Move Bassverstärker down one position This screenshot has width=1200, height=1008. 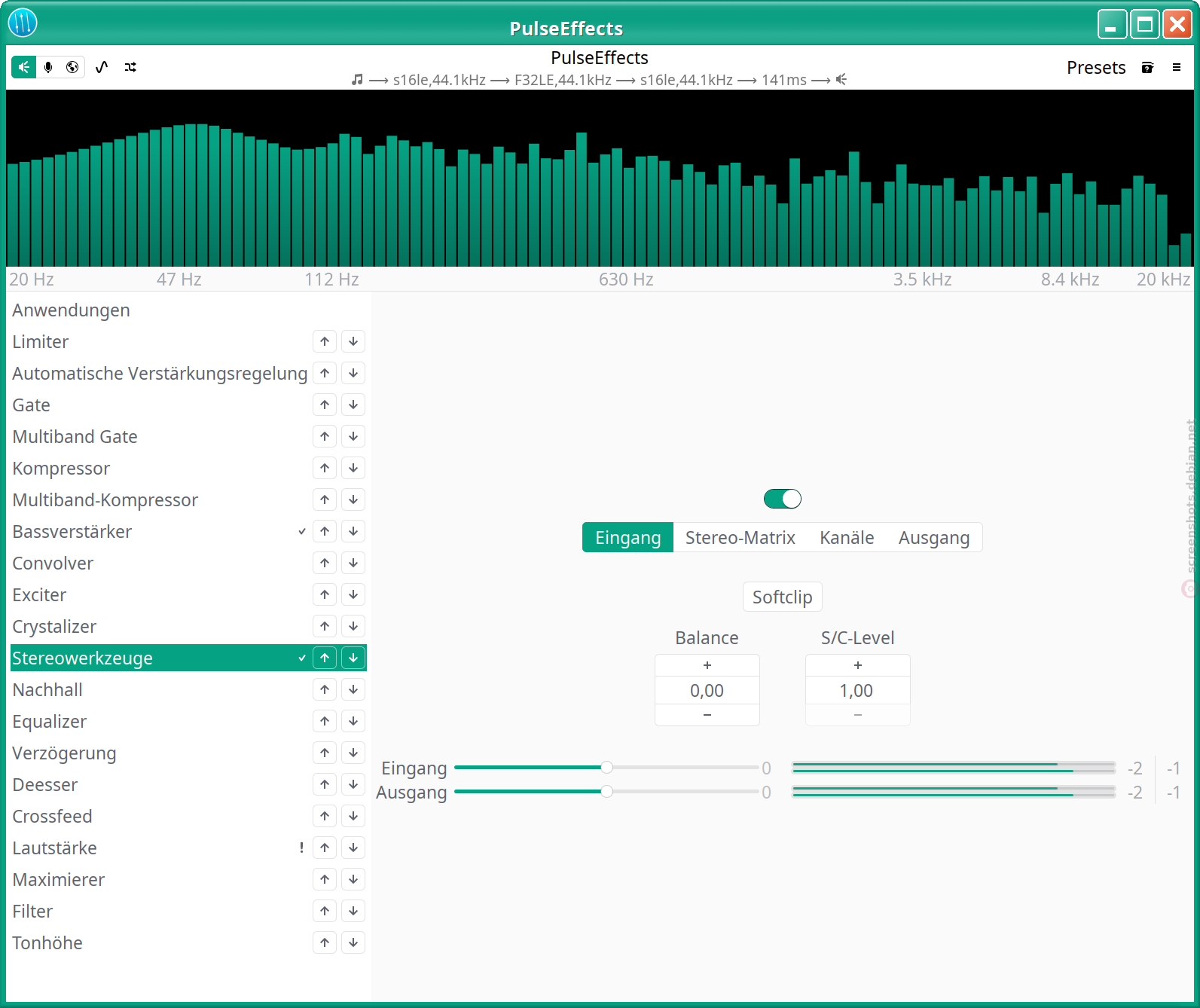click(x=353, y=531)
